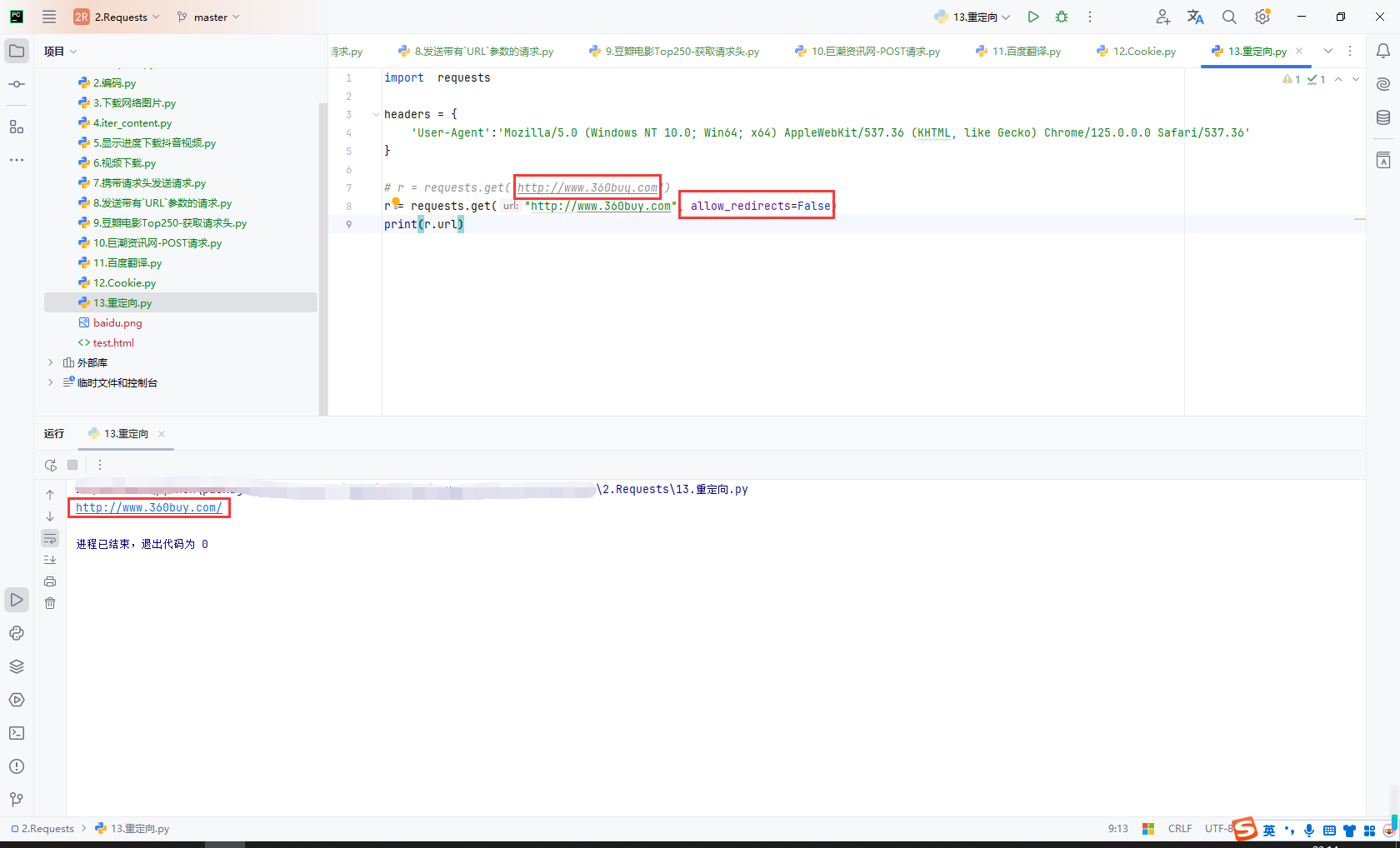Show hidden editor tabs list chevron
This screenshot has height=848, width=1400.
1328,51
